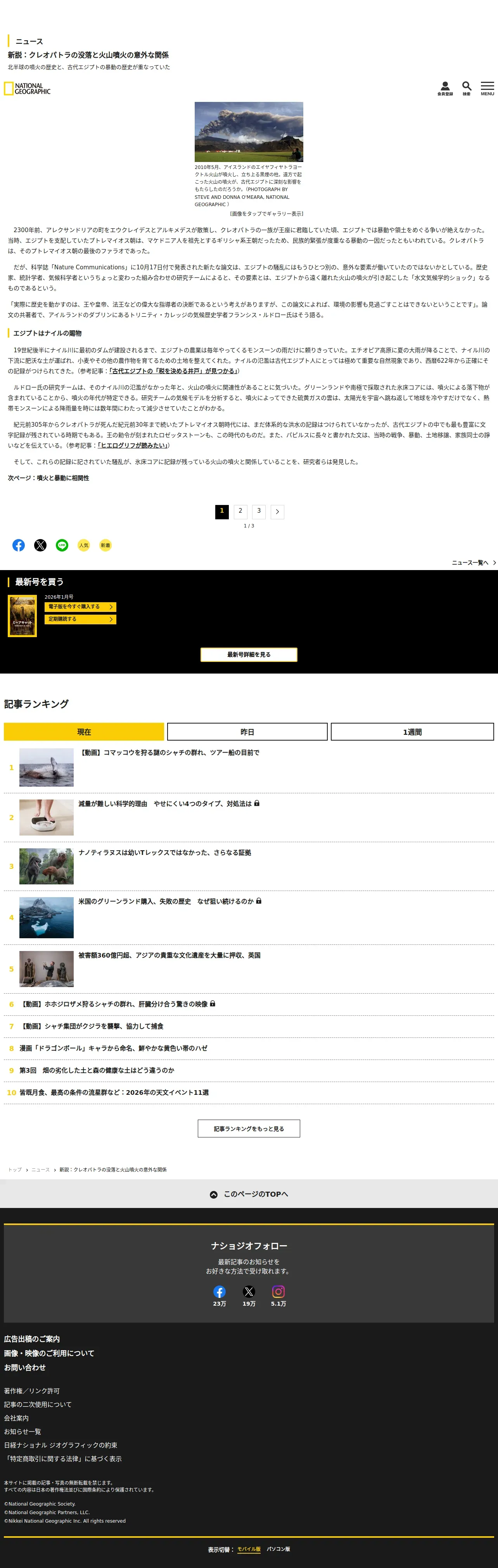
Task: Go to page 2 of the article
Action: [x=240, y=512]
